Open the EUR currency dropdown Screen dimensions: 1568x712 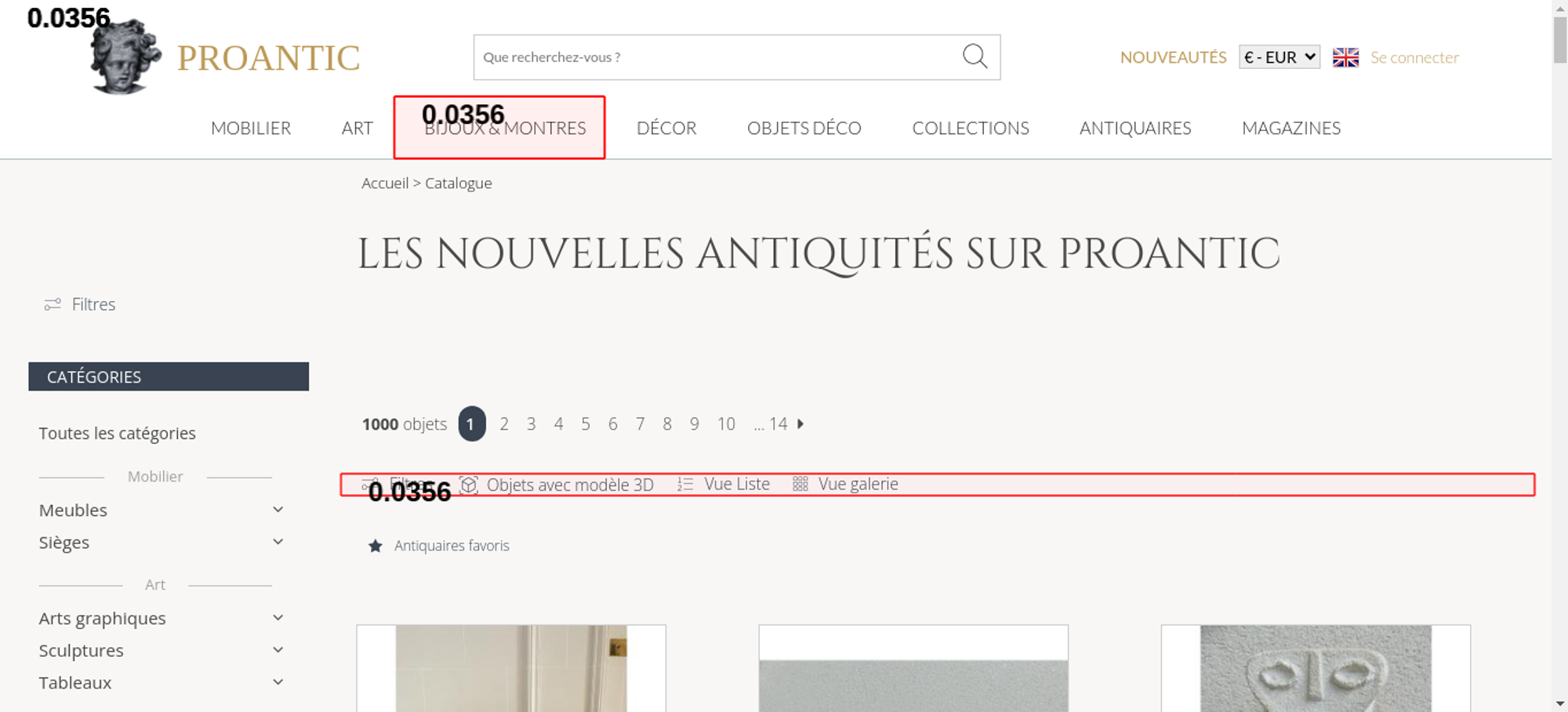click(1279, 57)
